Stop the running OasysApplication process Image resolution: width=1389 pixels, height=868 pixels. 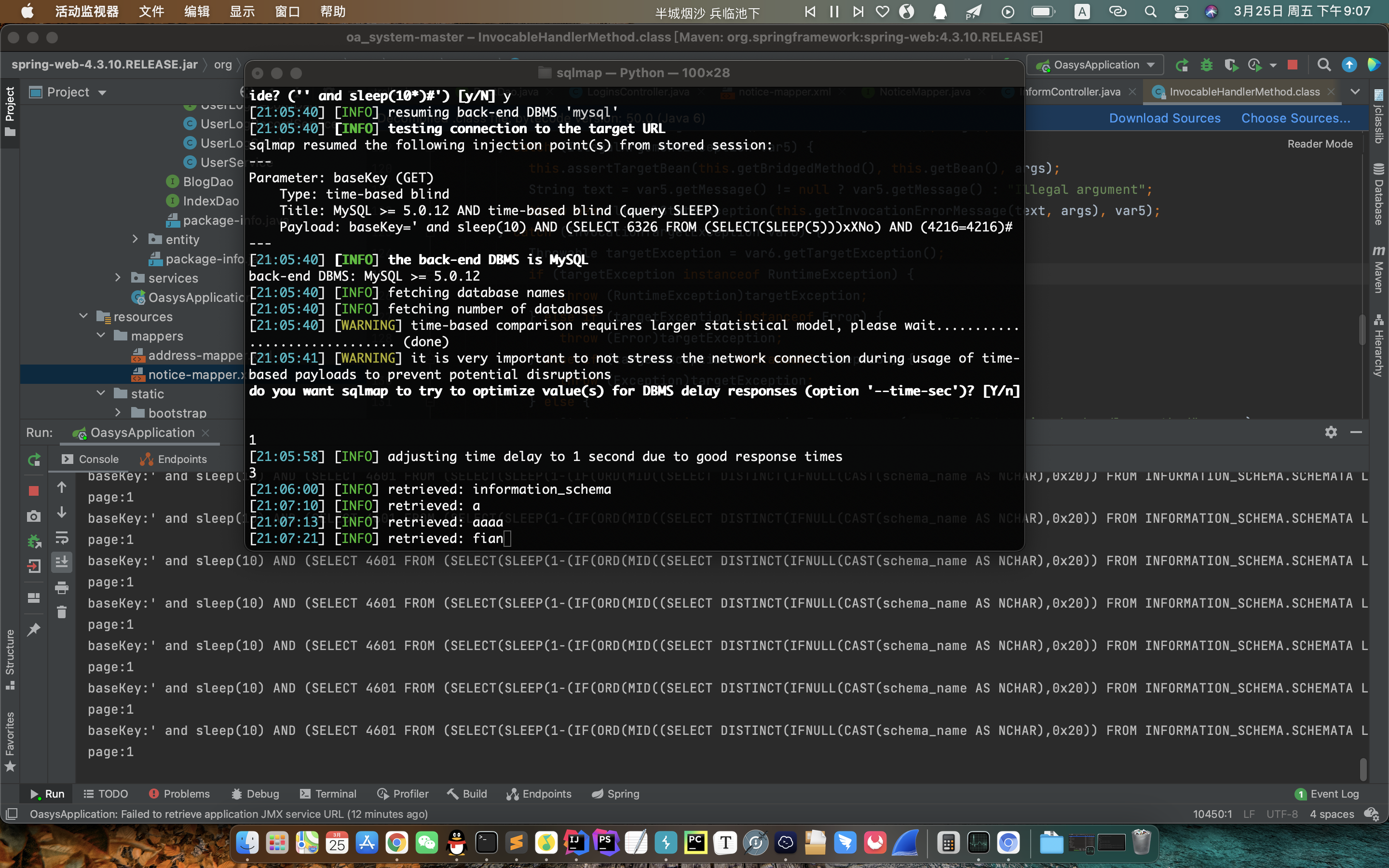(x=34, y=491)
